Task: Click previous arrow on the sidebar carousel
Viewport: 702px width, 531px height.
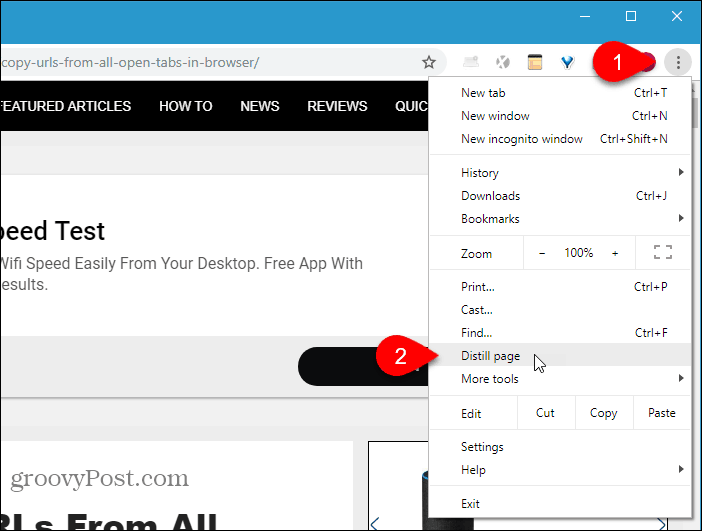Action: [375, 523]
